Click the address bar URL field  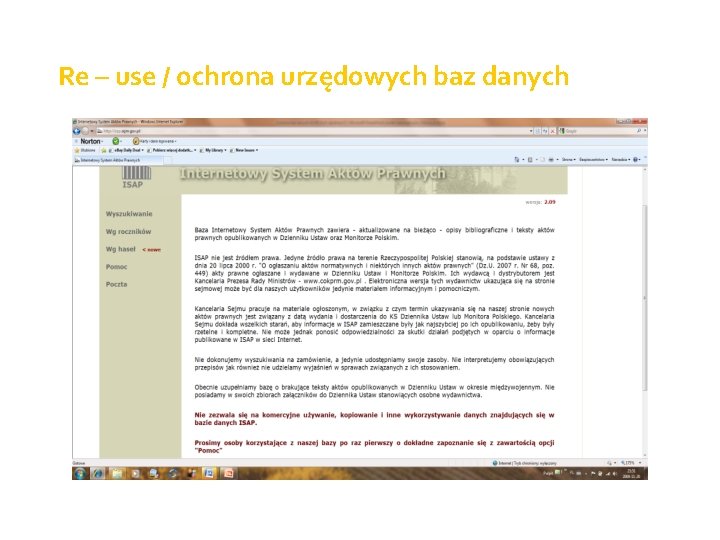(312, 131)
